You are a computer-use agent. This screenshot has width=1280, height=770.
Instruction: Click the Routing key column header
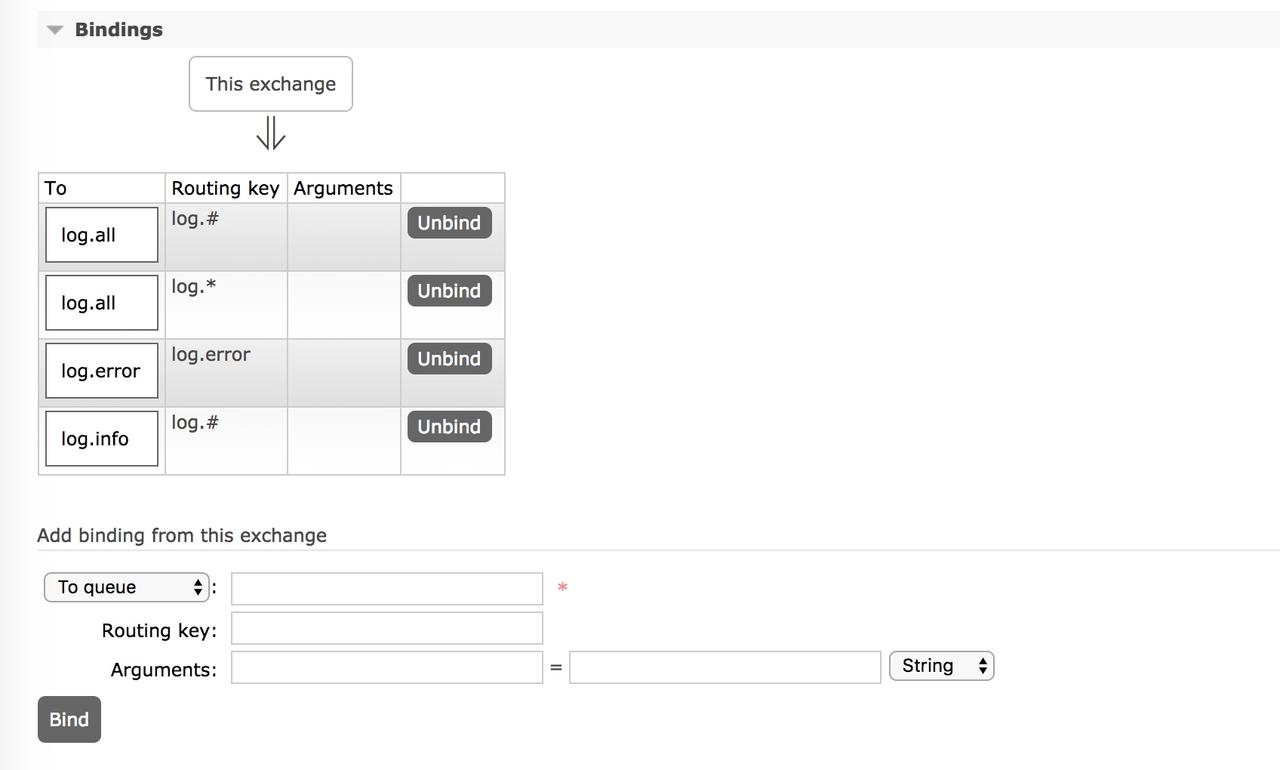225,188
